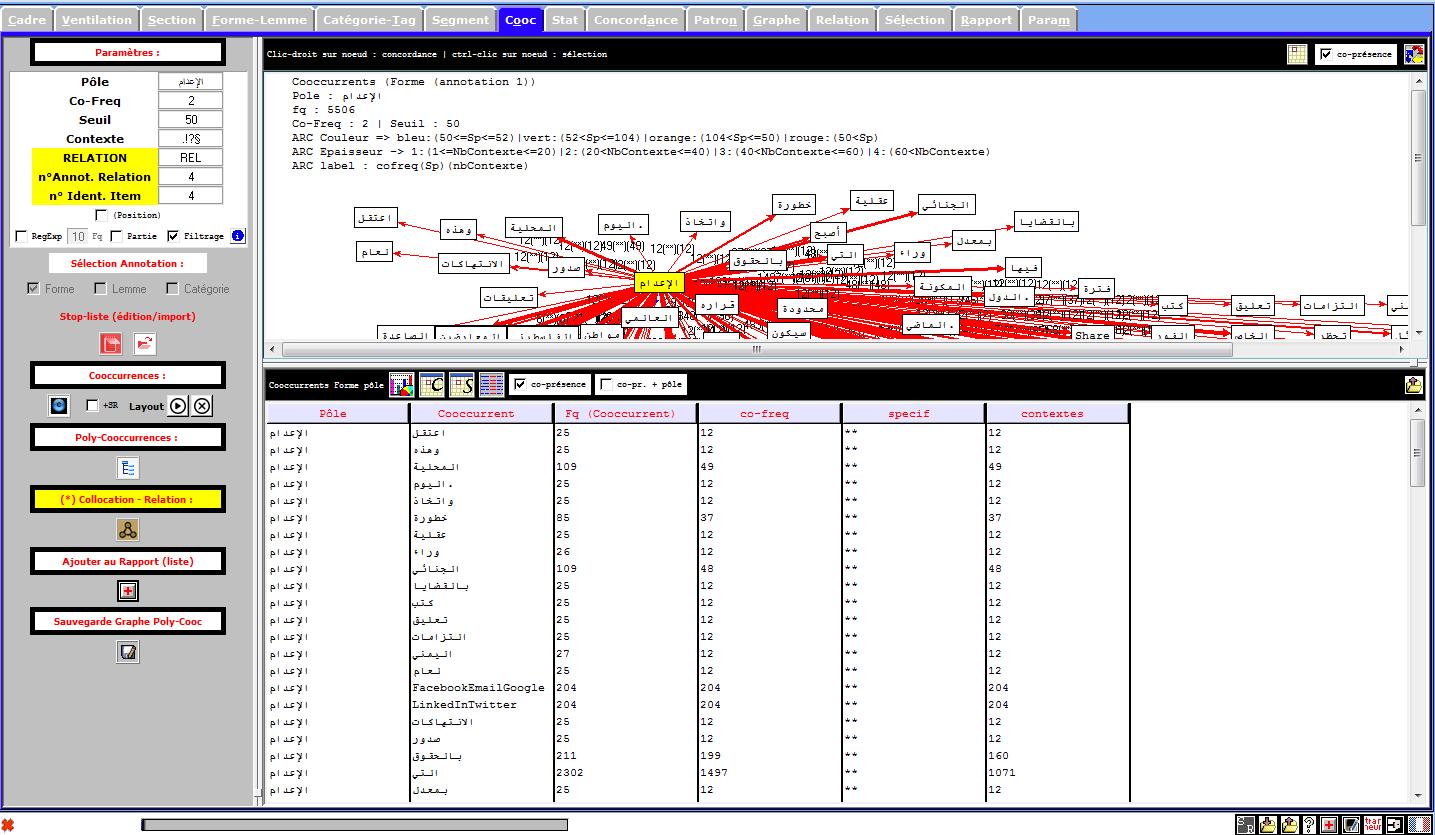Enable the +SR checkbox
The height and width of the screenshot is (835, 1435).
tap(93, 406)
